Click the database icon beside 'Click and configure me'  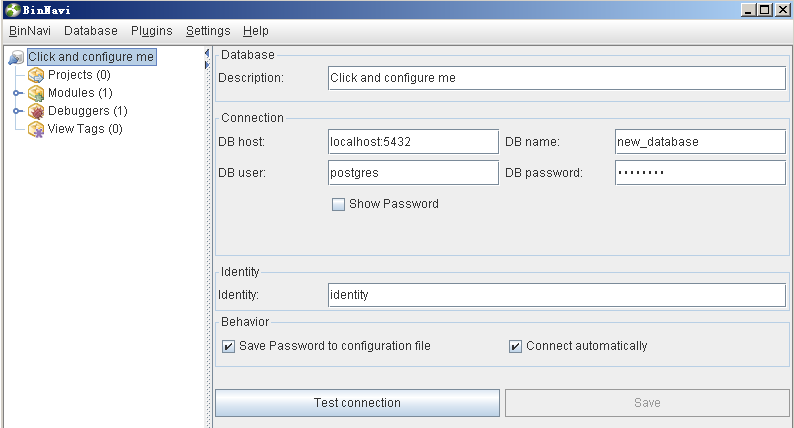tap(16, 57)
